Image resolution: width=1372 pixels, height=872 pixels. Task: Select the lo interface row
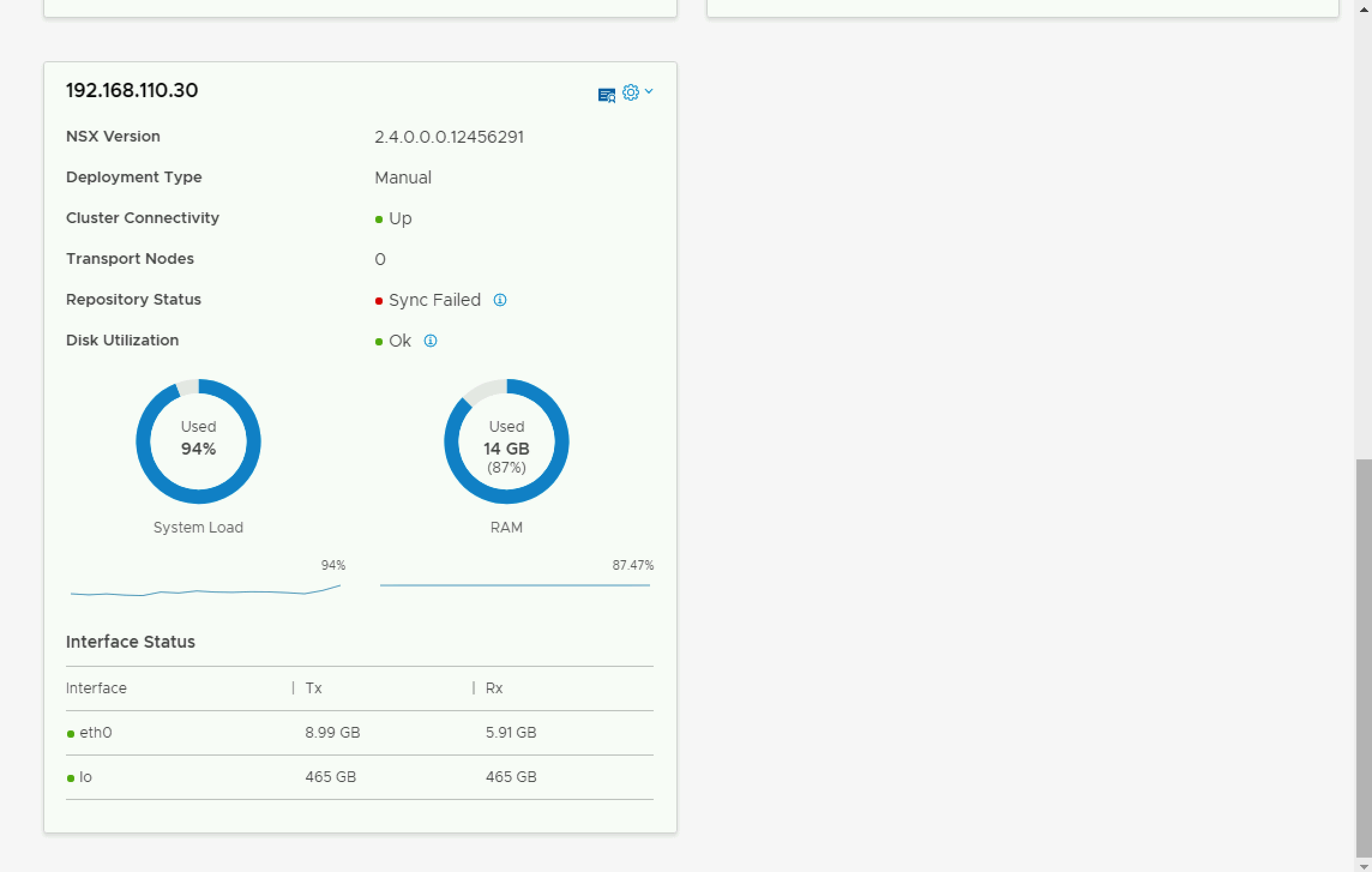coord(359,777)
